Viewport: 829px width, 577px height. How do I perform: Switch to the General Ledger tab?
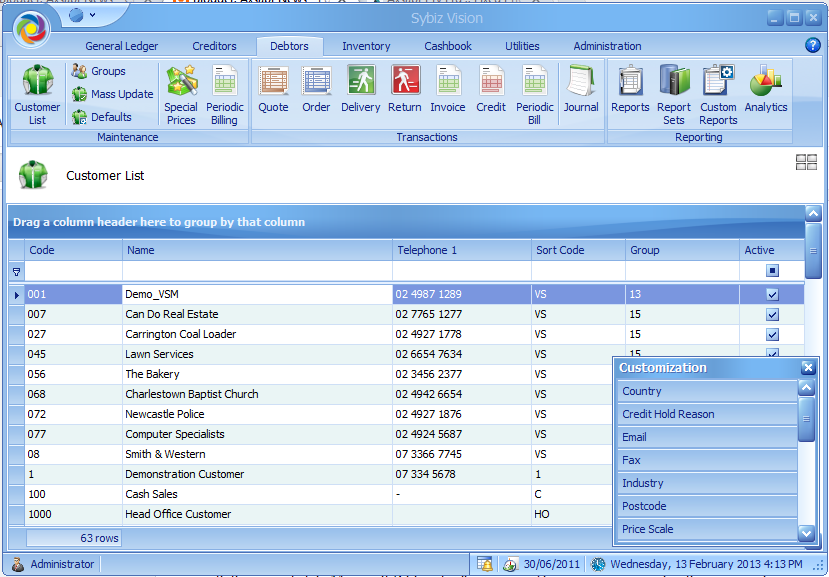coord(122,46)
